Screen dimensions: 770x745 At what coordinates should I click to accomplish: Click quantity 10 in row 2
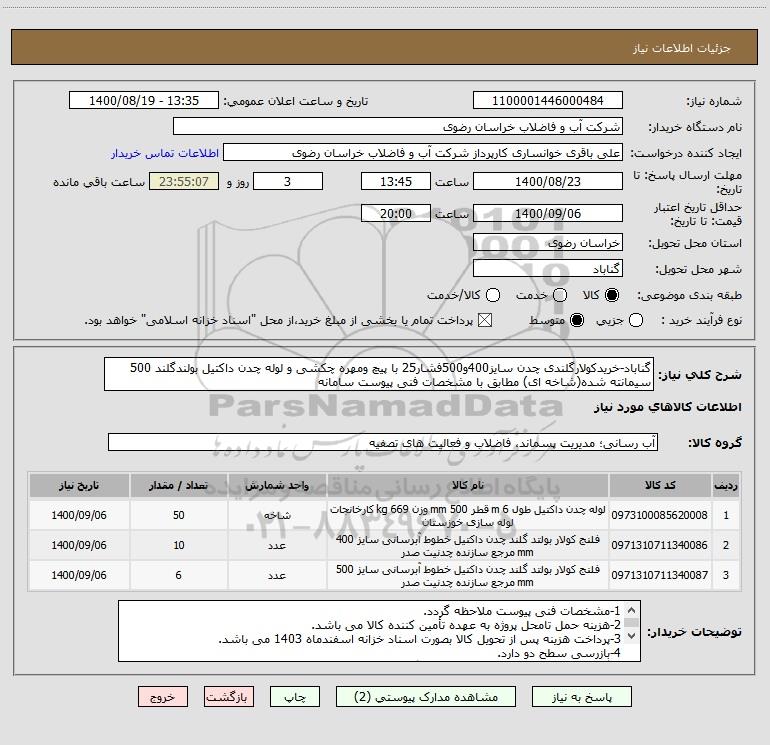click(x=178, y=545)
